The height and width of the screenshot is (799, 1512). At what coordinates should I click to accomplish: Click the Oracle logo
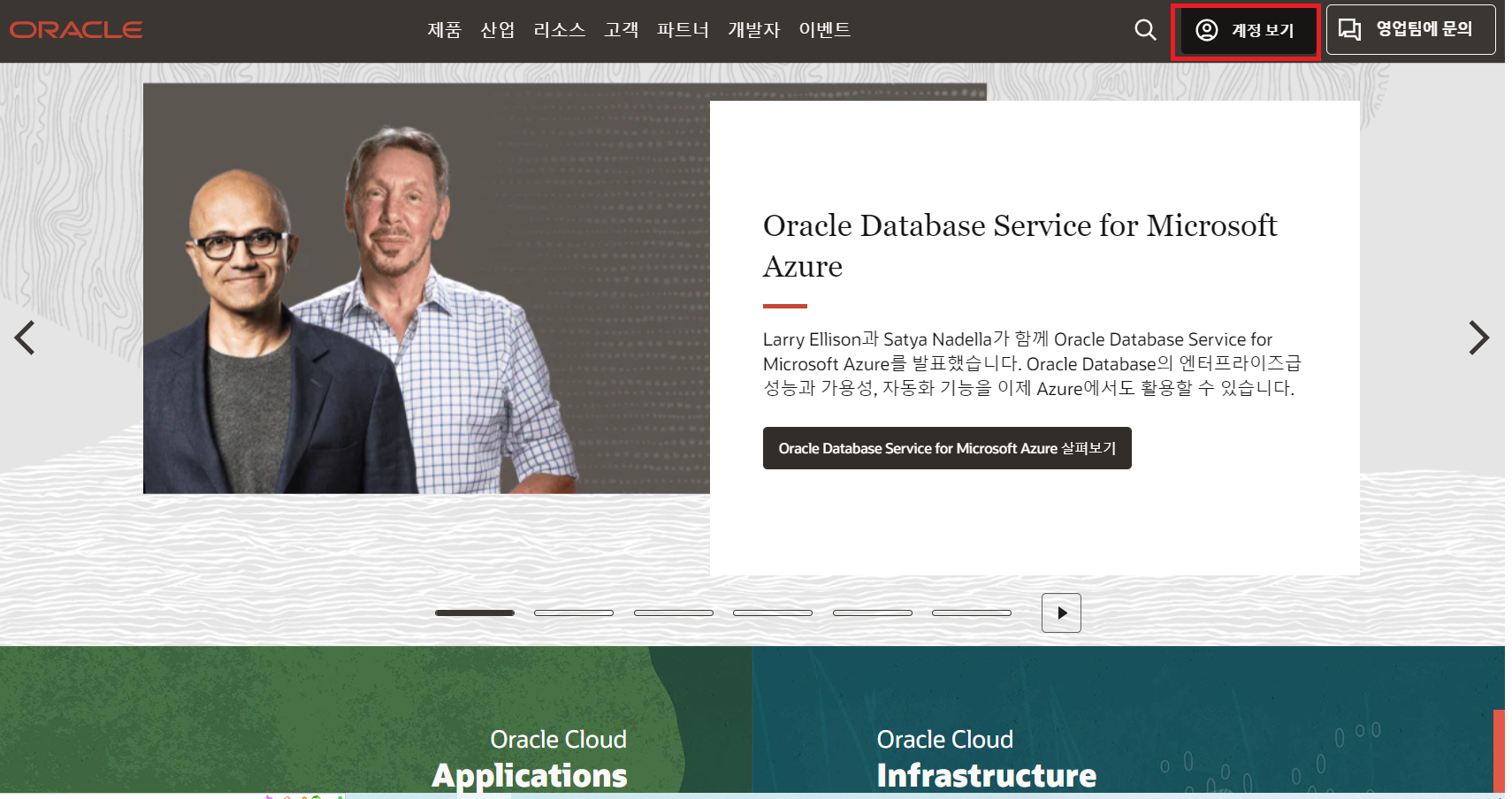pos(76,30)
